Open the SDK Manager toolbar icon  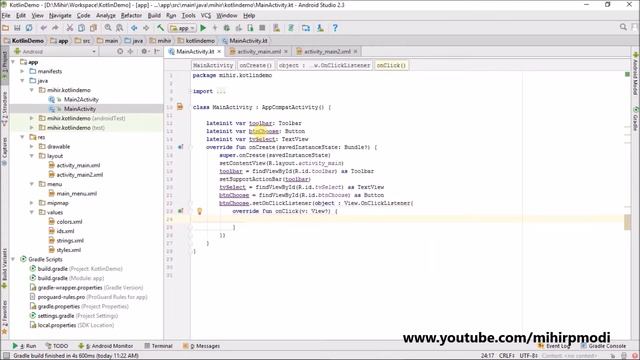[x=320, y=28]
